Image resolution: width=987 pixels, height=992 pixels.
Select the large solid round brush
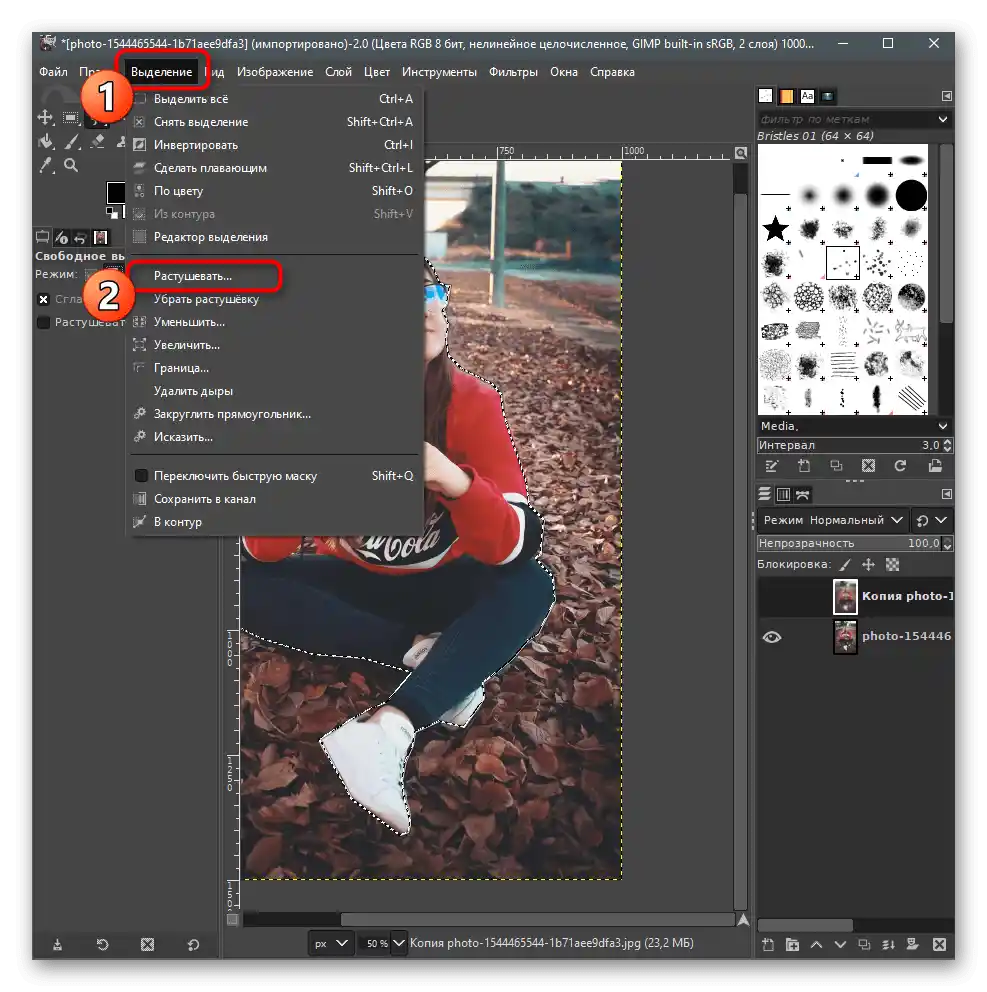pos(911,195)
